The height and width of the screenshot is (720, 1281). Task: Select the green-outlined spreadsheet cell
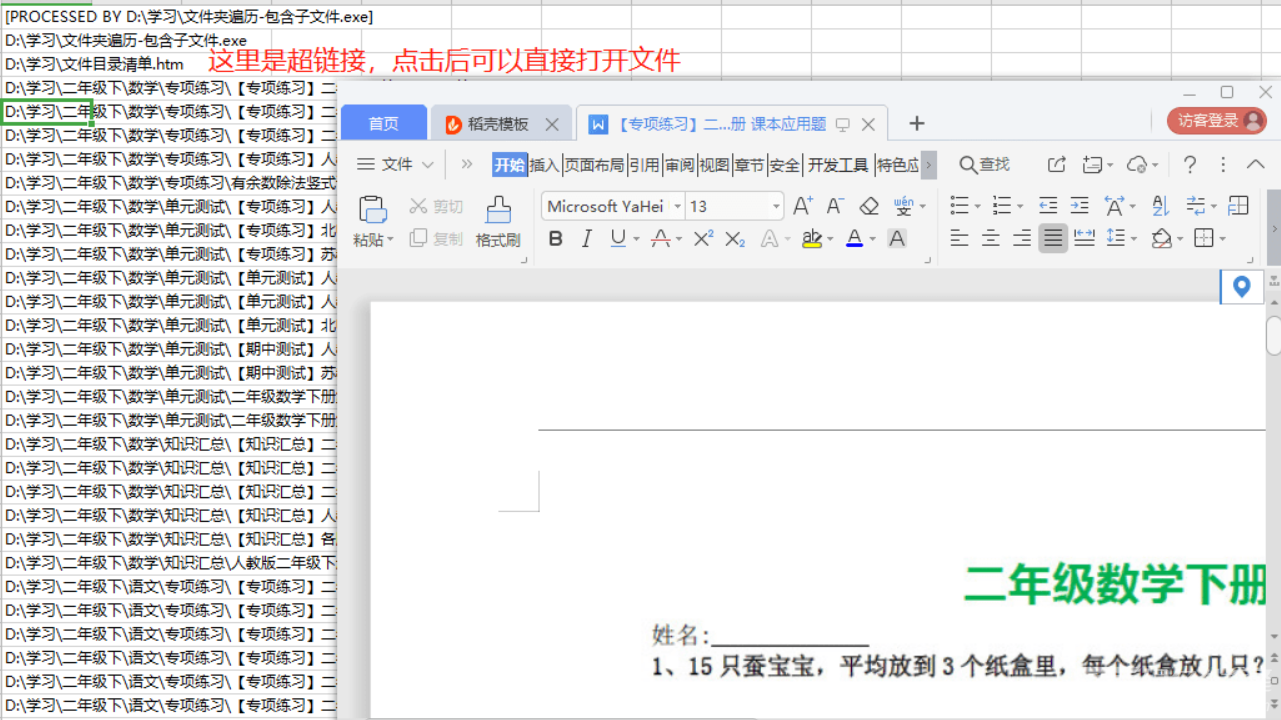pos(47,111)
